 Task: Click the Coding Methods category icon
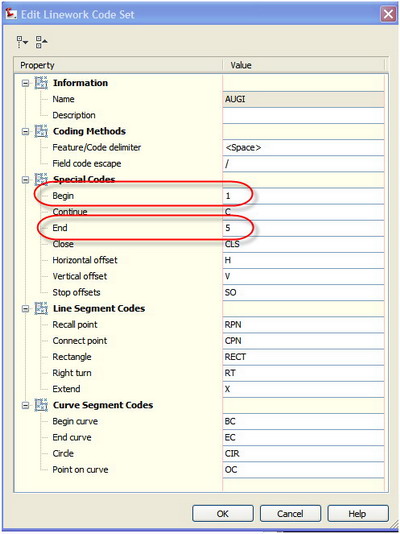pos(41,131)
